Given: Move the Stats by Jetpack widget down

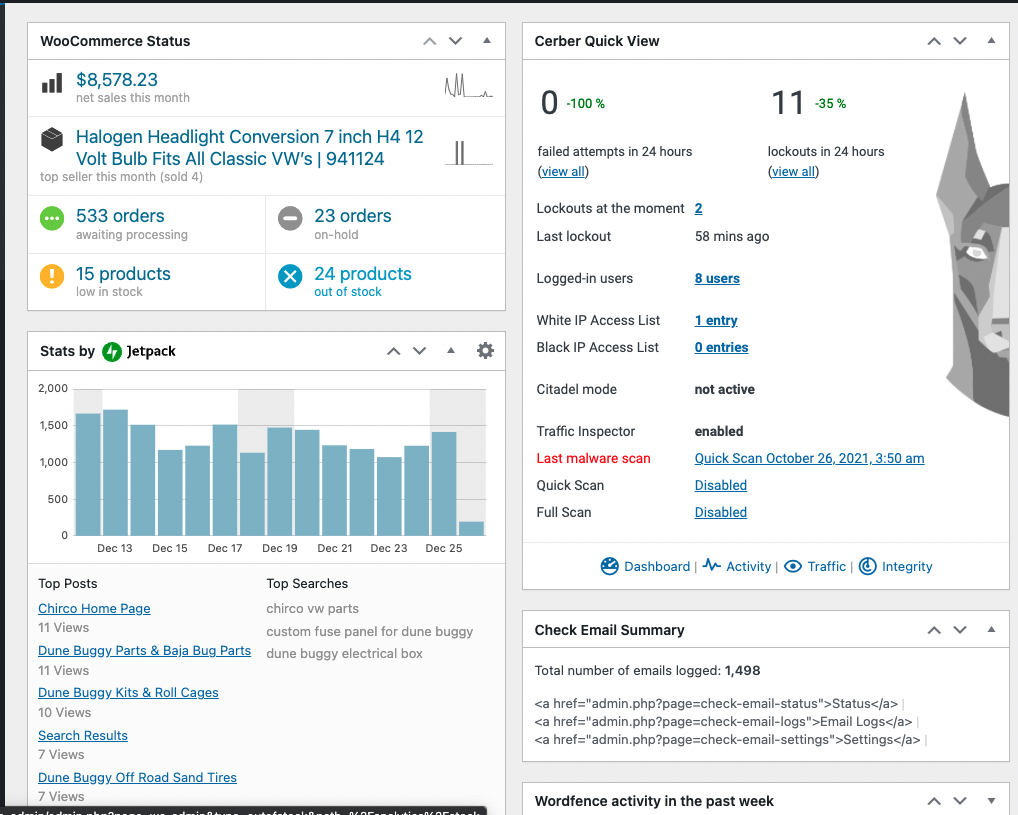Looking at the screenshot, I should (x=420, y=351).
